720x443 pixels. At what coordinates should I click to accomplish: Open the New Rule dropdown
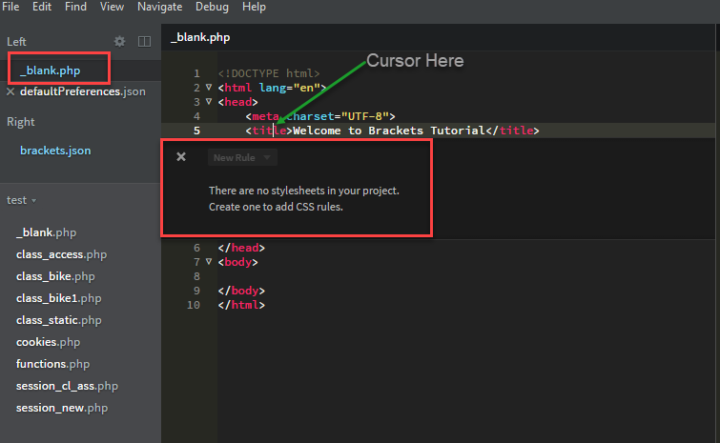click(242, 157)
